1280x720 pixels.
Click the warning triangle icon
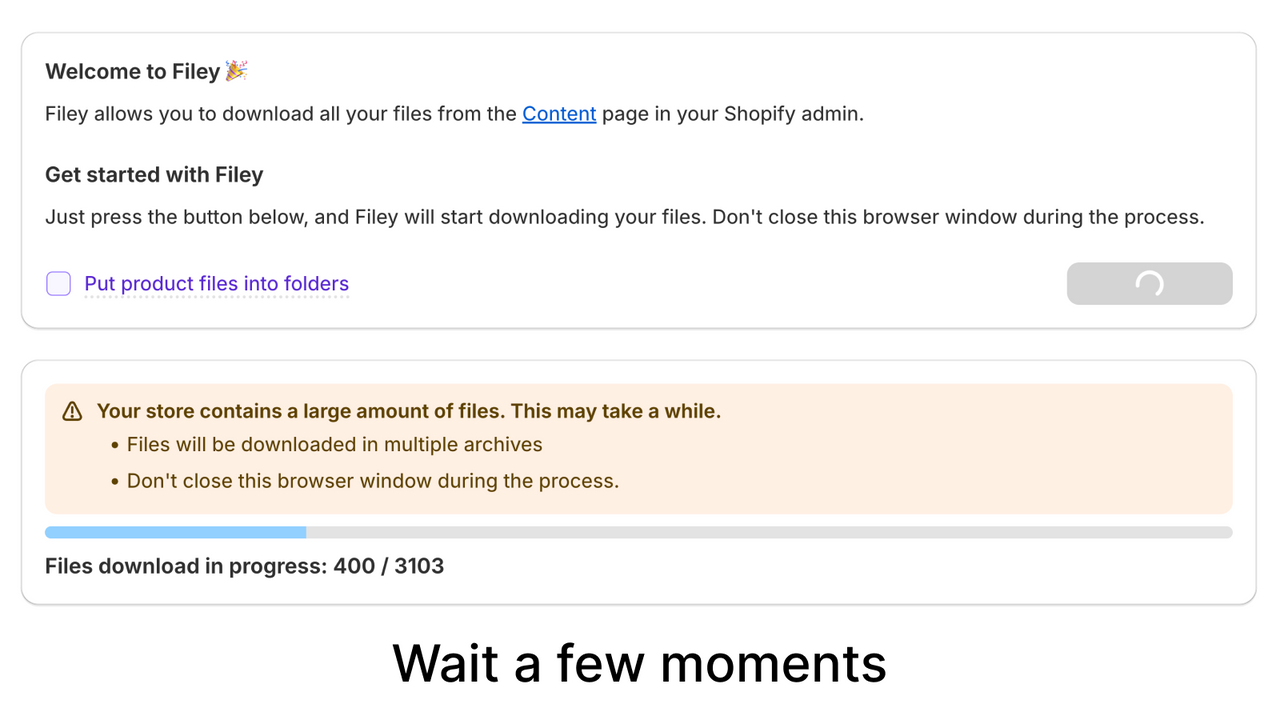coord(72,412)
